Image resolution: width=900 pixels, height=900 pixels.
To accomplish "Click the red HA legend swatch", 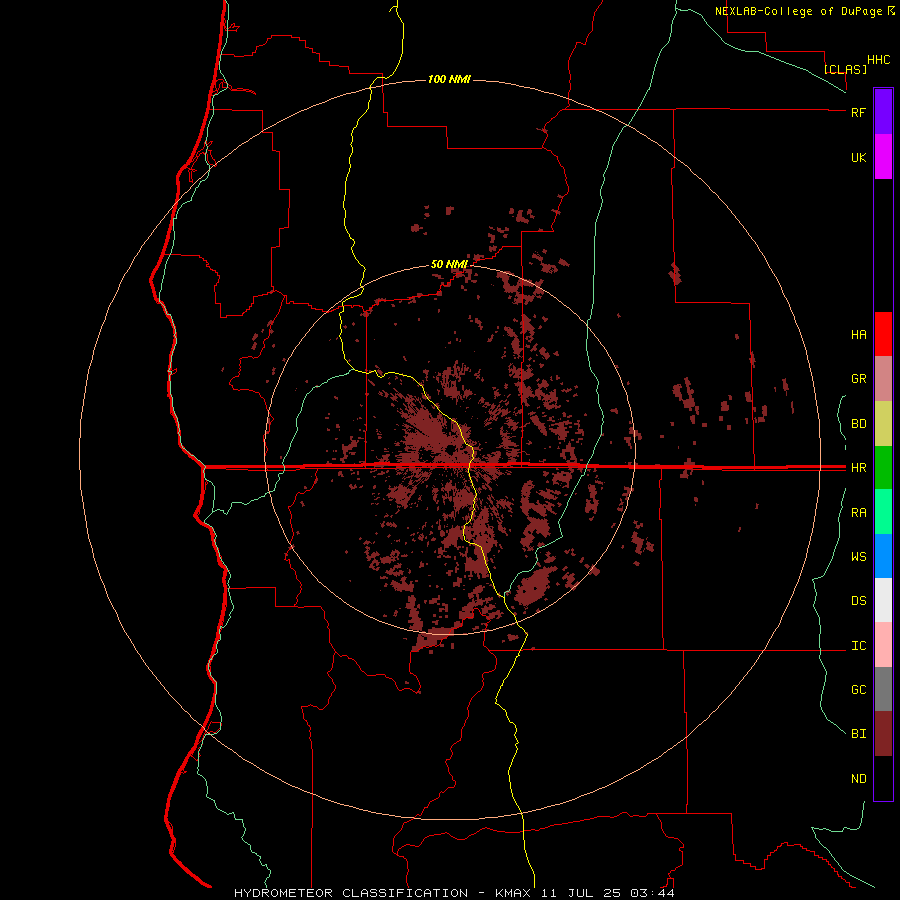I will coord(883,334).
